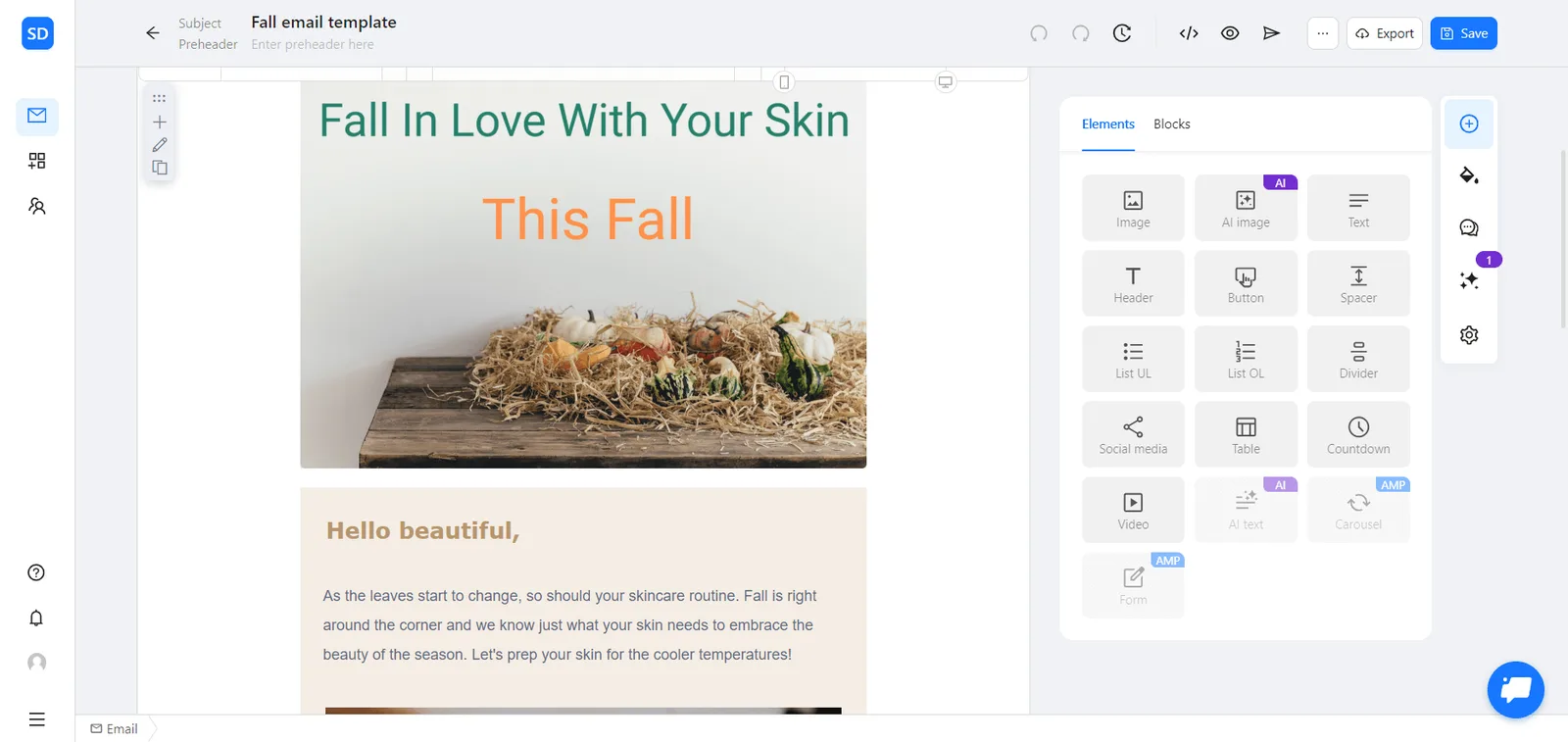Open the widgets grid icon in the sidebar

[x=37, y=161]
